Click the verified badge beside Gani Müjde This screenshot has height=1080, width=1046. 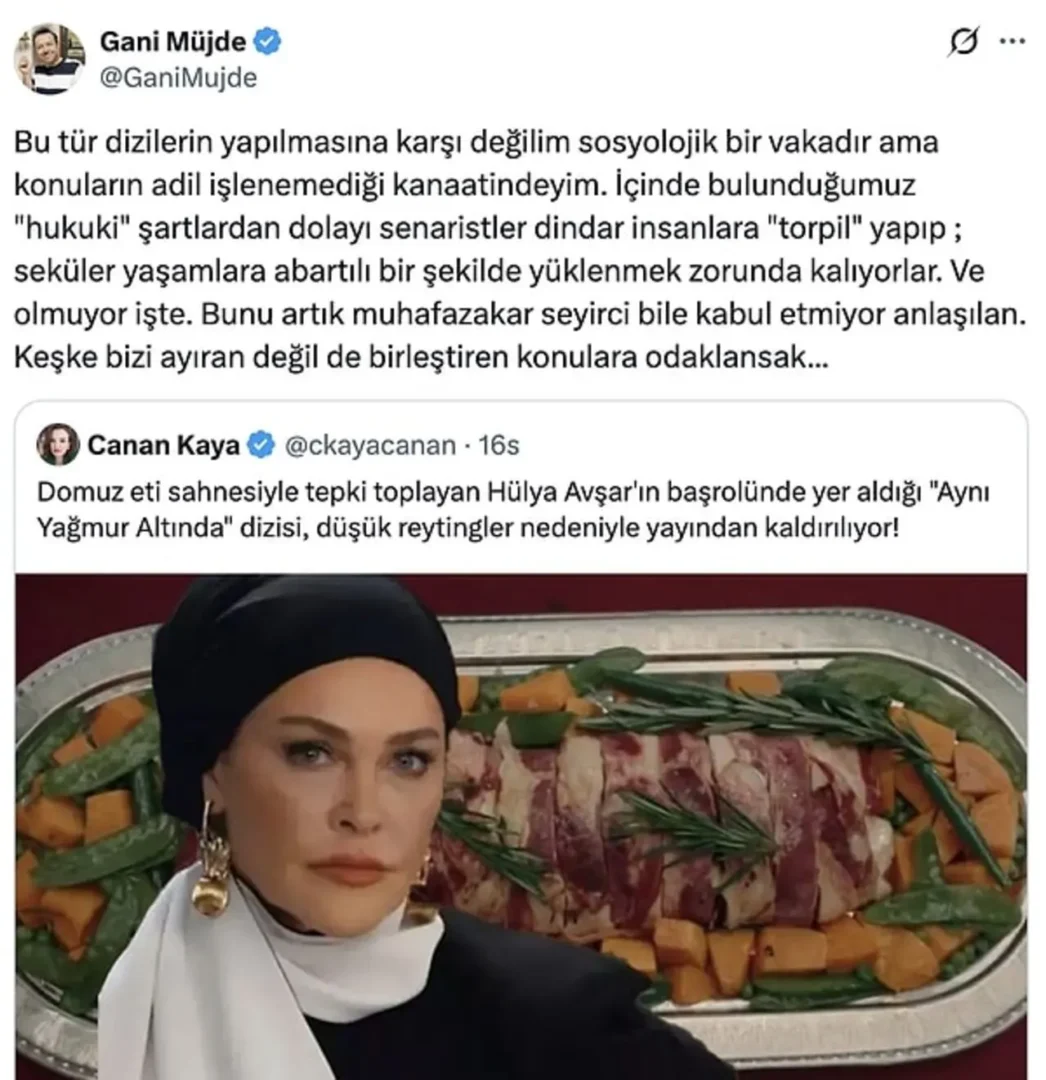coord(267,41)
